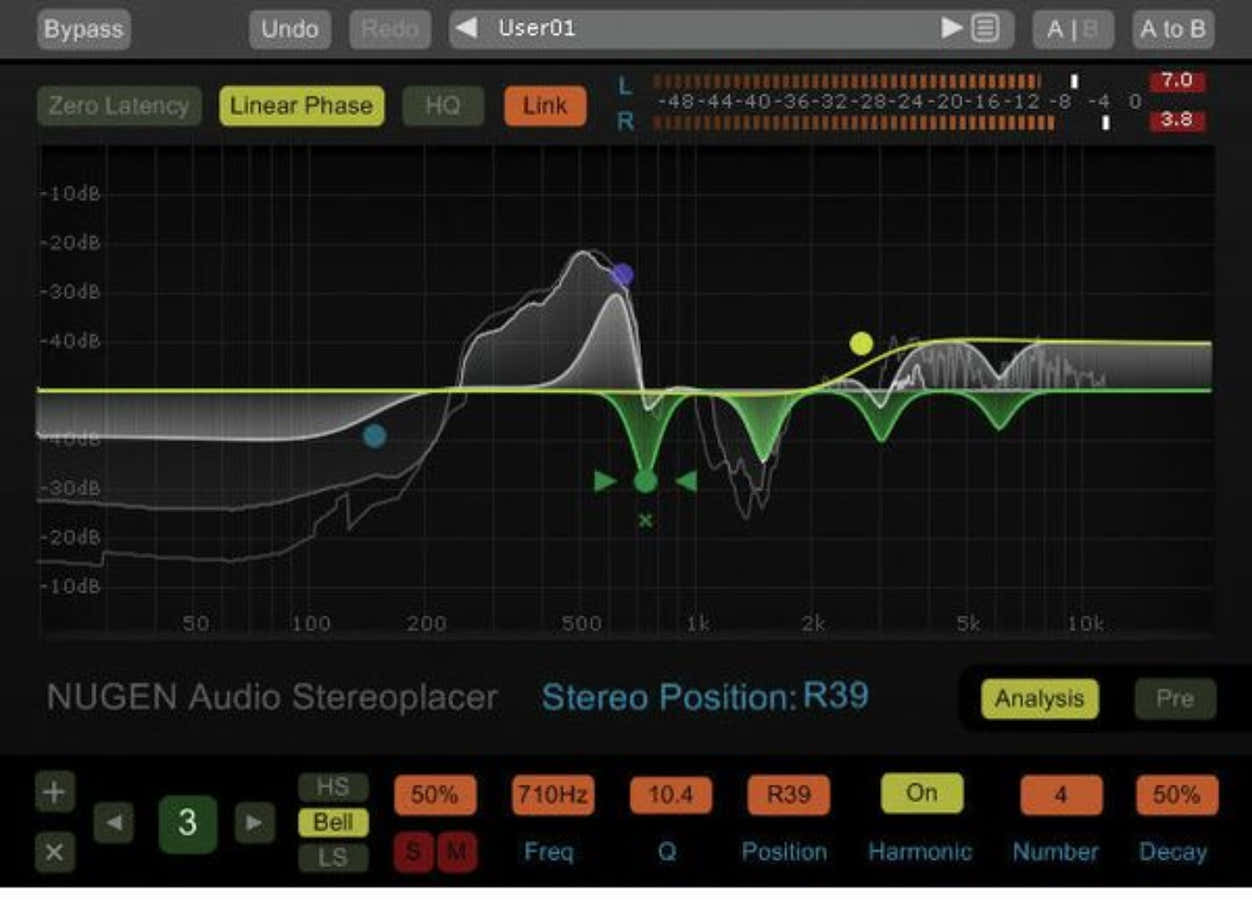Screen dimensions: 1252x900
Task: Choose Bell filter type
Action: (333, 823)
